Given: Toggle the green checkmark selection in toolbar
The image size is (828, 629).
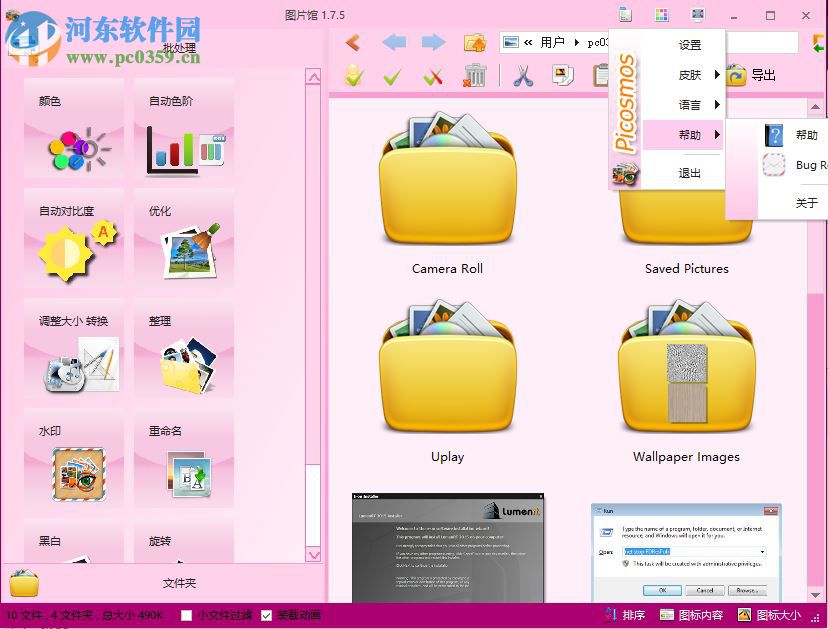Looking at the screenshot, I should pos(392,74).
